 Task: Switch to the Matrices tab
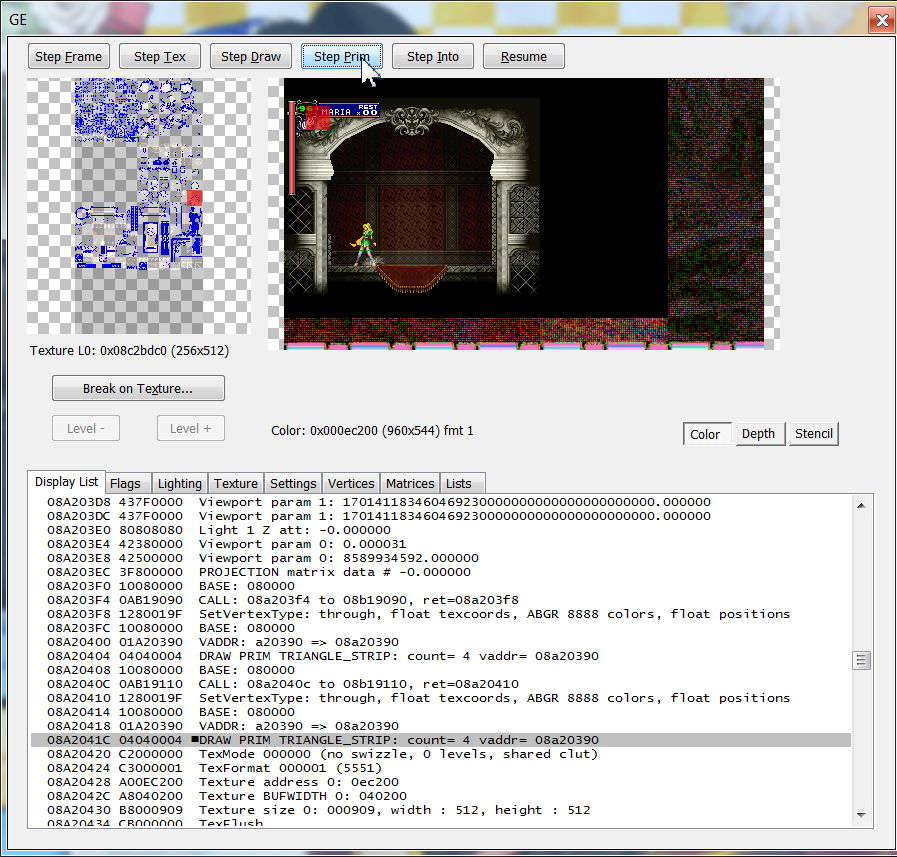click(x=410, y=484)
